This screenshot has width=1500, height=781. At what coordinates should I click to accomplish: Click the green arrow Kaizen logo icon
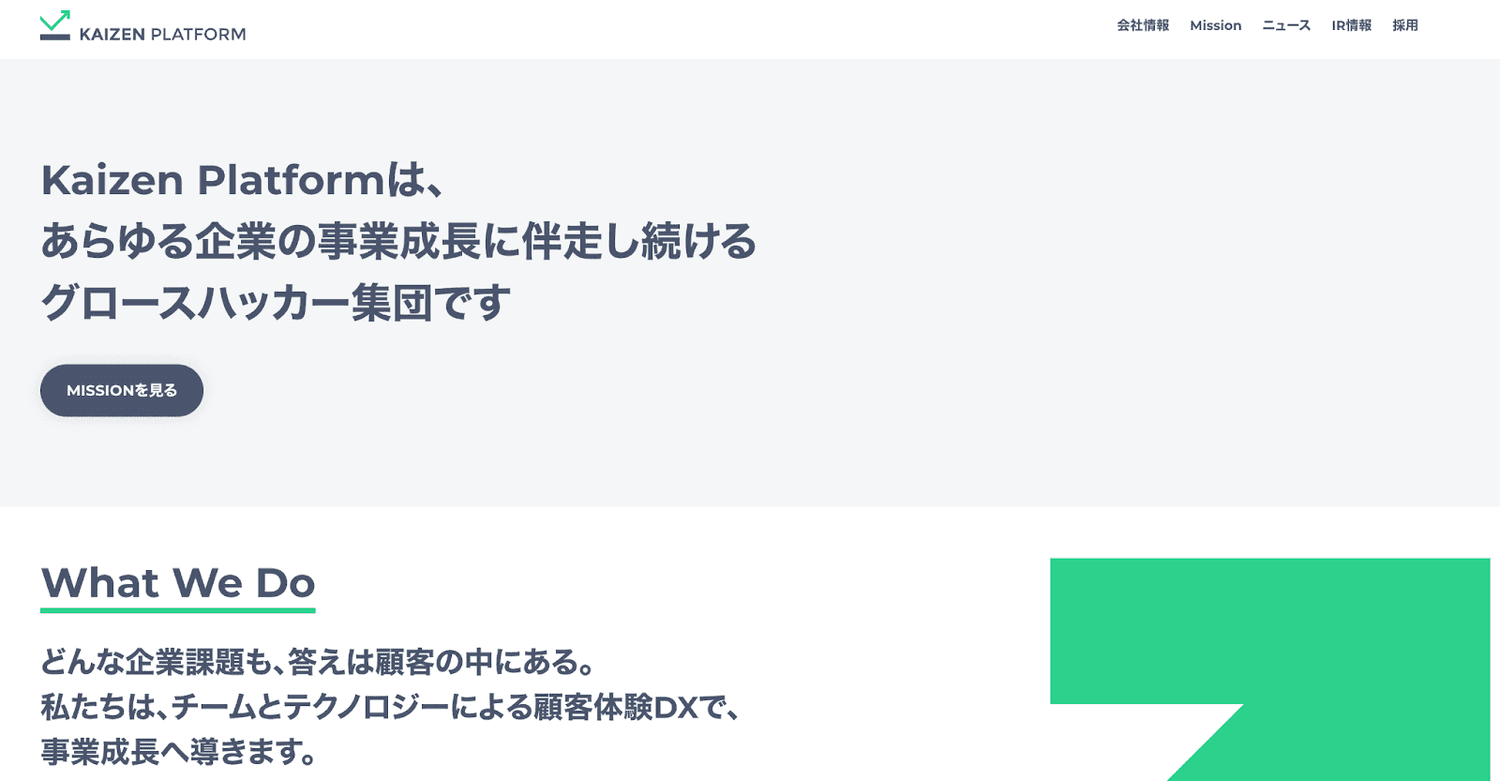(x=55, y=25)
